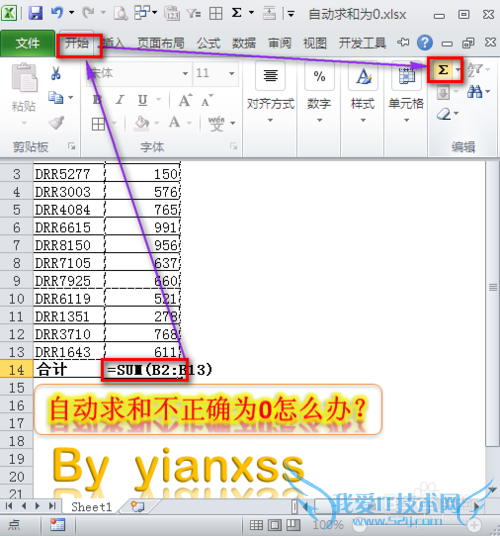The width and height of the screenshot is (500, 536).
Task: Toggle Bold formatting
Action: point(97,100)
